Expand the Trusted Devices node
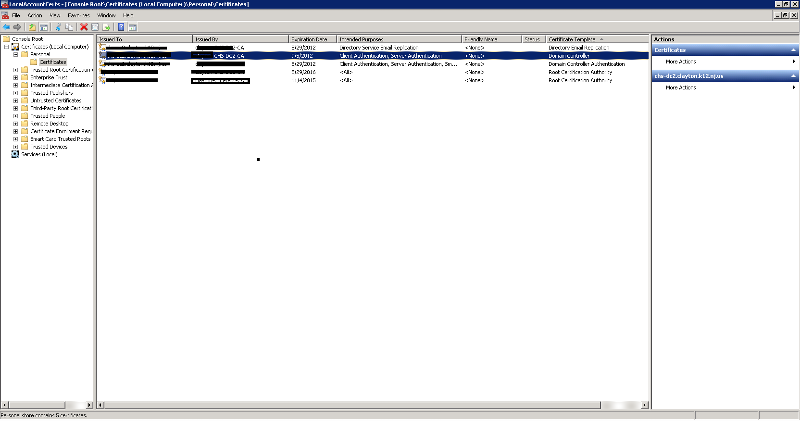Screen dimensions: 800x421 coord(15,146)
